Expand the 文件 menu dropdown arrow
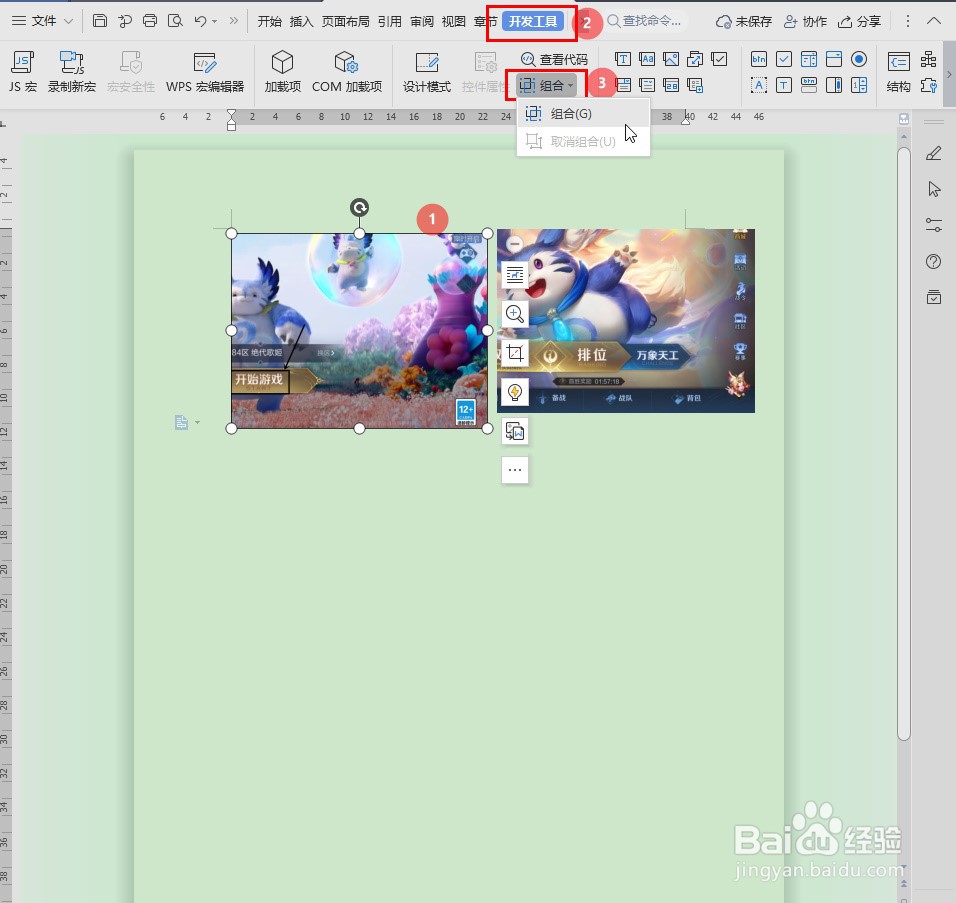956x903 pixels. [68, 21]
